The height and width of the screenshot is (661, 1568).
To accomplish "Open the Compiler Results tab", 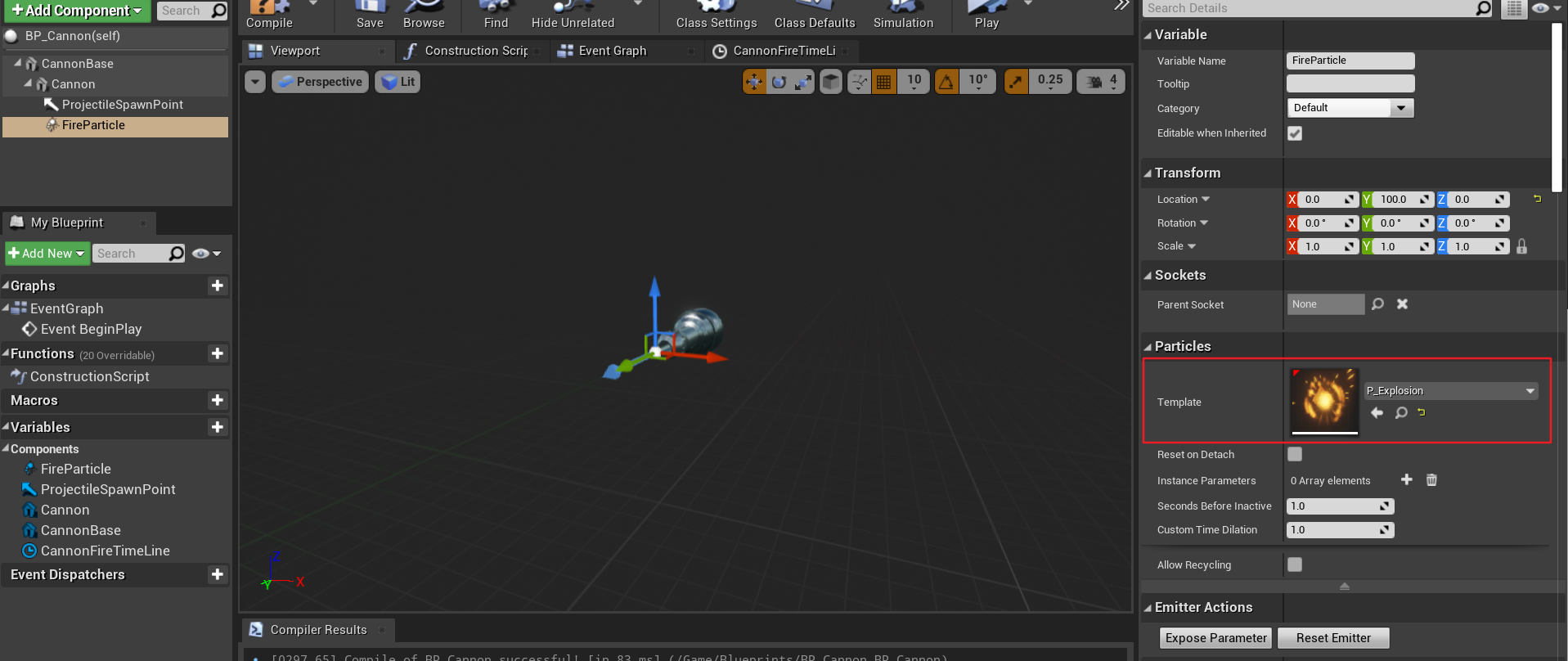I will click(x=318, y=630).
